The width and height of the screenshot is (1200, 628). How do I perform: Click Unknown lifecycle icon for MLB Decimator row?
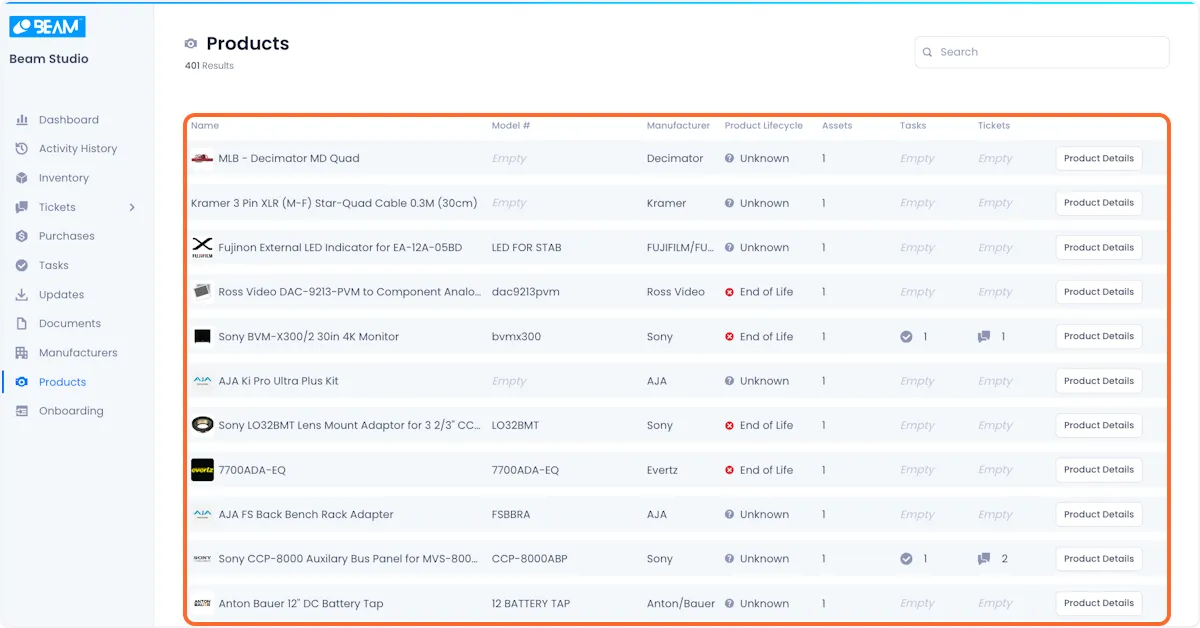tap(730, 158)
